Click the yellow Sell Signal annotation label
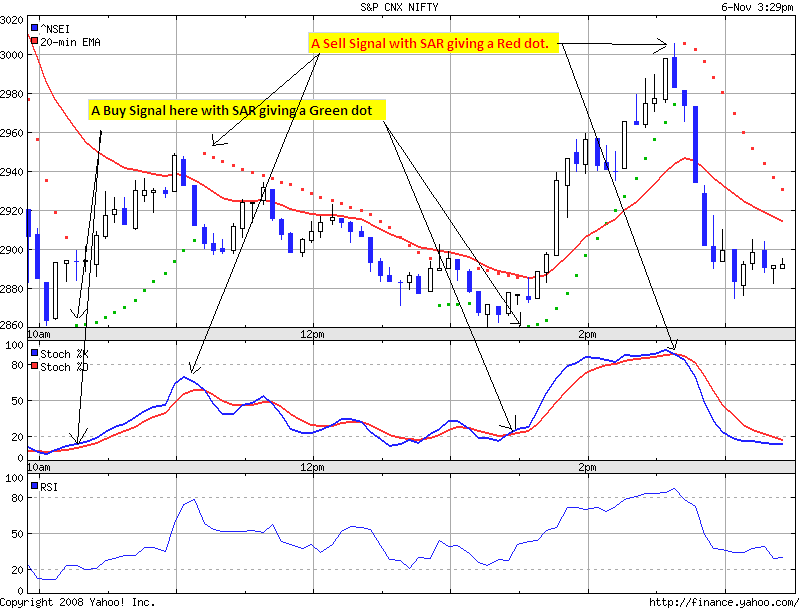The height and width of the screenshot is (608, 800). click(x=433, y=43)
